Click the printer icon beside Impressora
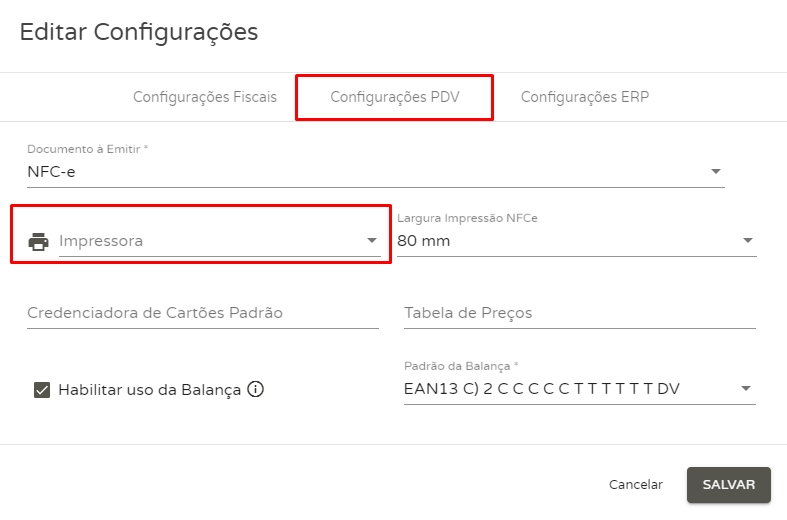This screenshot has height=520, width=787. (x=38, y=241)
